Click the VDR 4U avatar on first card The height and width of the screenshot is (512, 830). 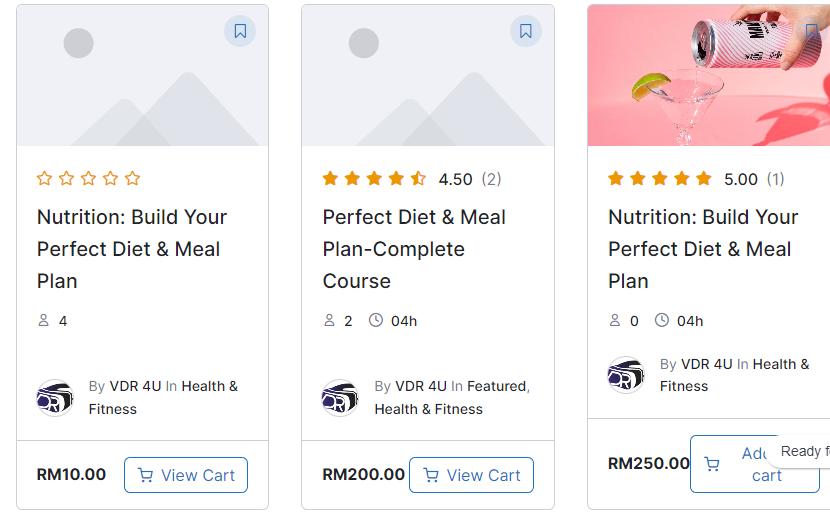coord(55,398)
